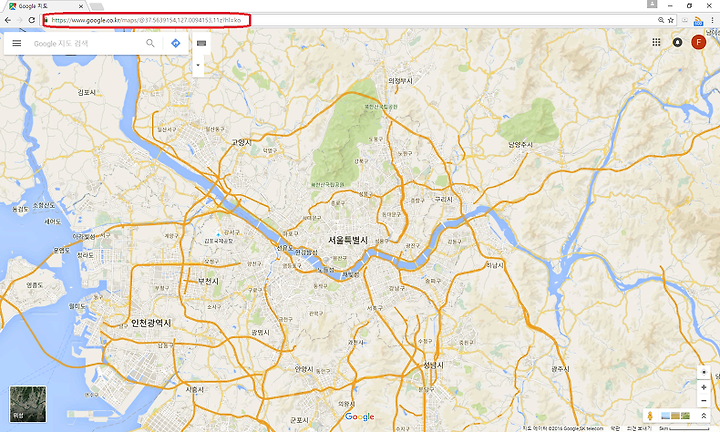Open the Chrome three-dot menu
The image size is (720, 432).
pyautogui.click(x=713, y=20)
